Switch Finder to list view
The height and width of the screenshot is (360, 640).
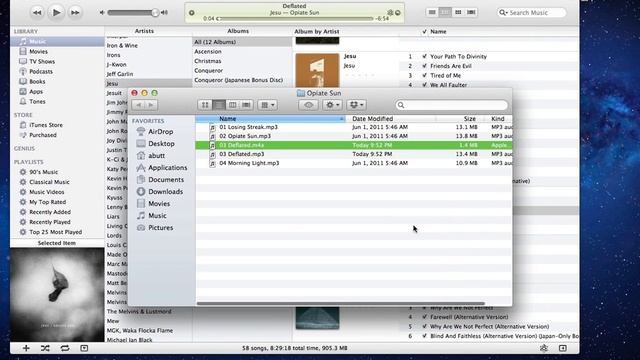[x=219, y=105]
